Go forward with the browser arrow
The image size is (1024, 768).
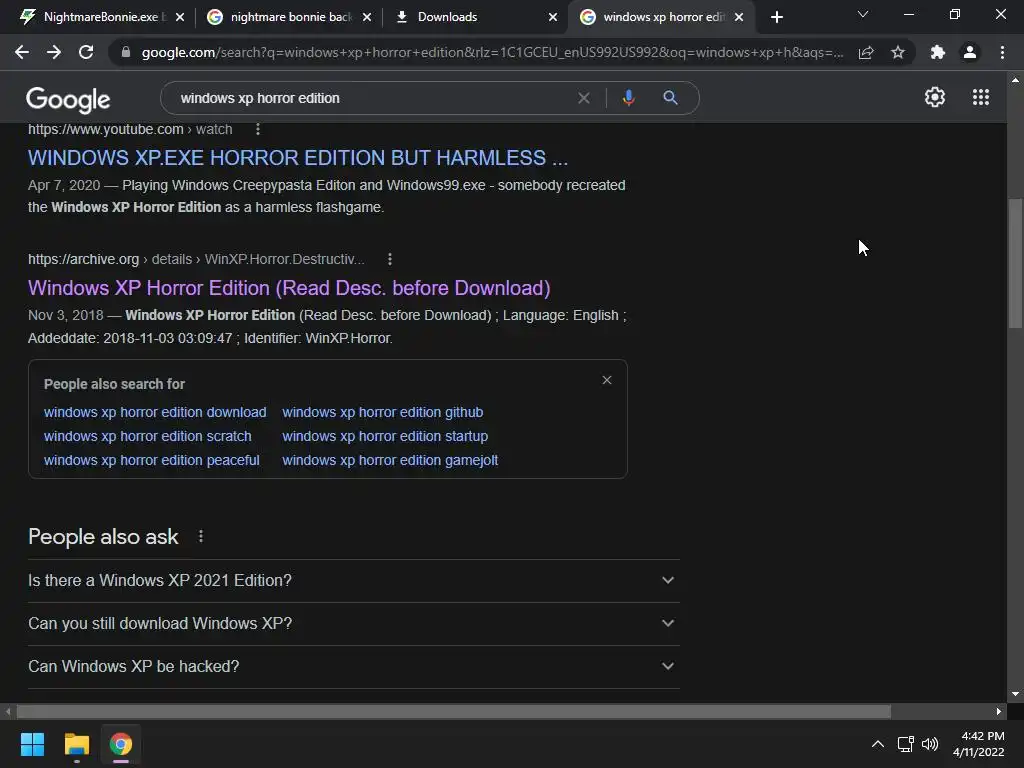tap(54, 52)
